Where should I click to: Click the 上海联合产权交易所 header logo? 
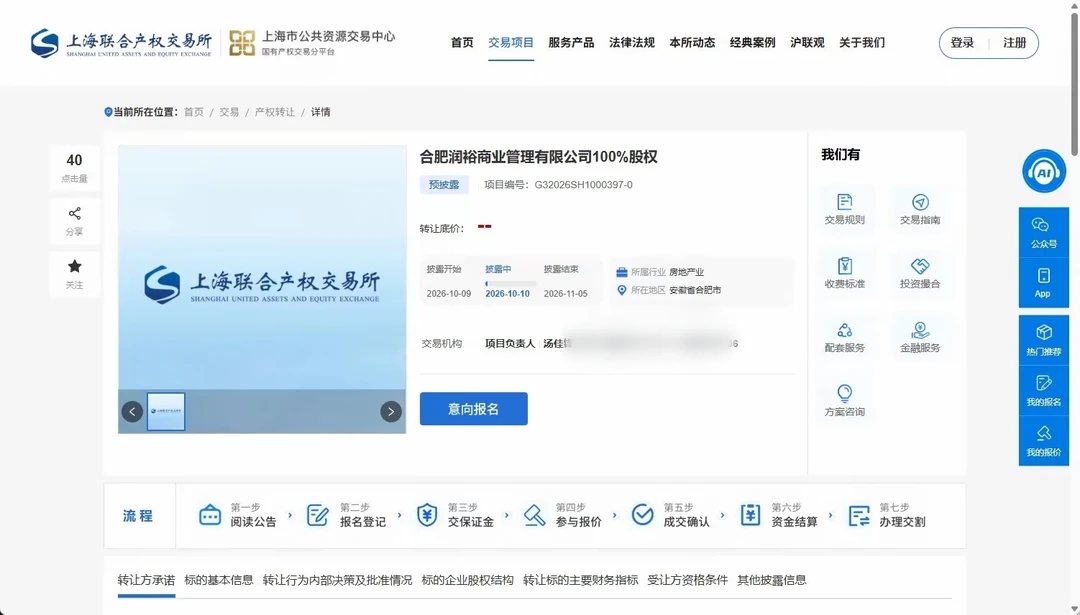point(121,43)
